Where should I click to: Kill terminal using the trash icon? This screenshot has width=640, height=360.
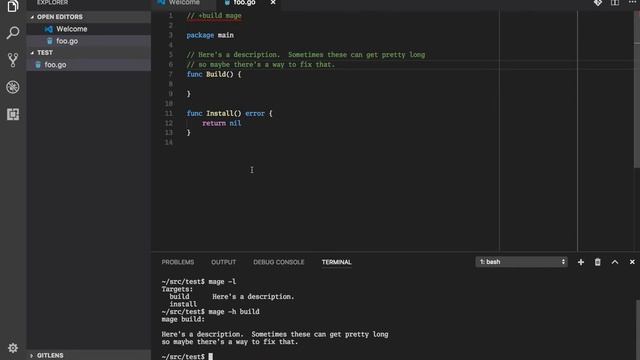(x=598, y=262)
